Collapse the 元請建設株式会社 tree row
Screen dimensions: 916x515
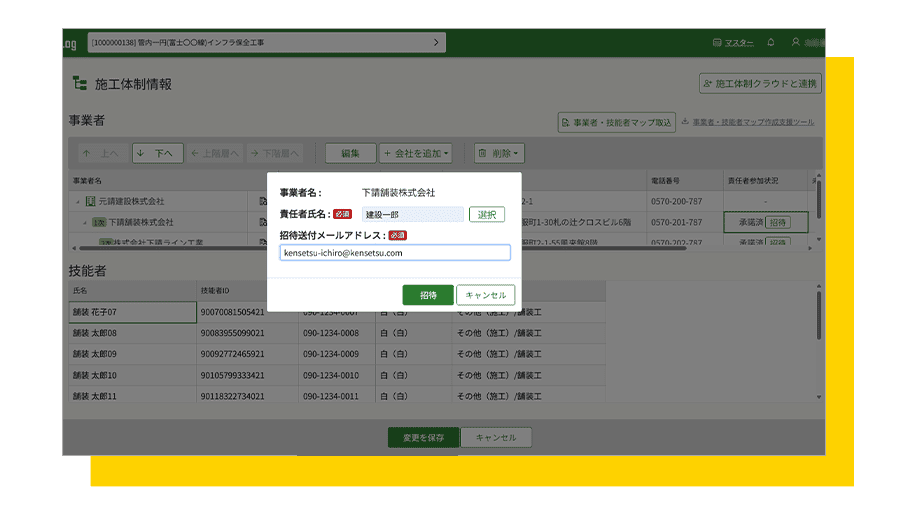pyautogui.click(x=78, y=202)
